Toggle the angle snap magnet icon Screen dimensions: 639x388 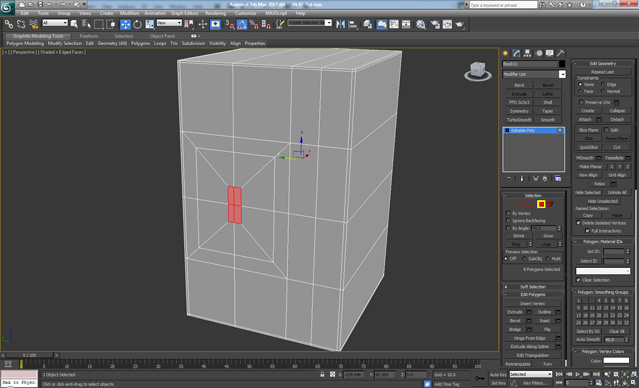point(242,24)
